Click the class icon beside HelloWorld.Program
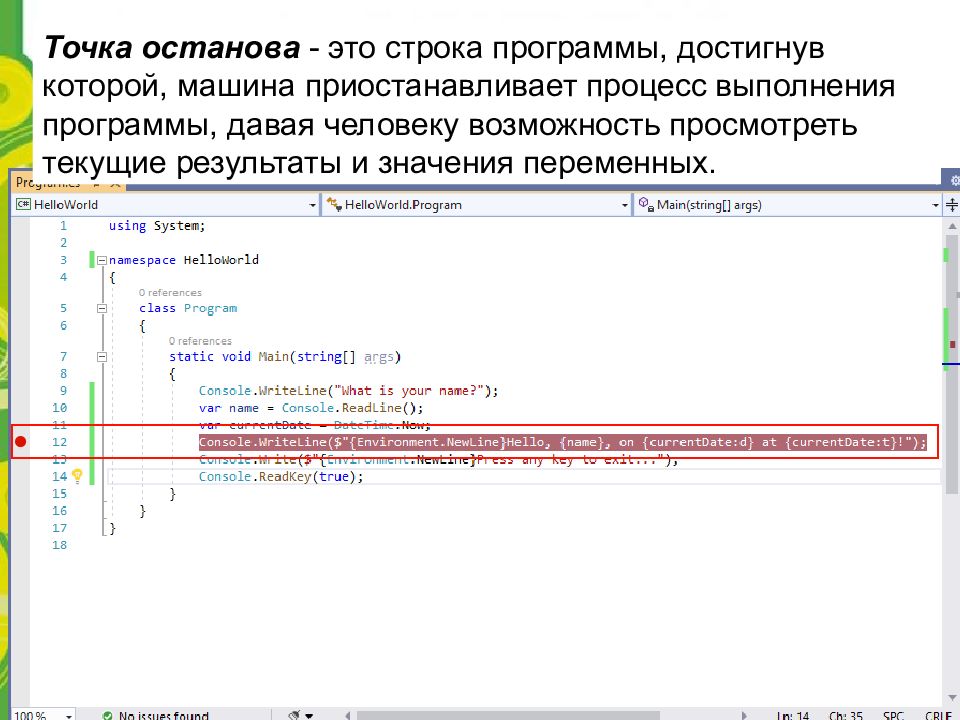Screen dimensions: 960x720 click(x=335, y=205)
